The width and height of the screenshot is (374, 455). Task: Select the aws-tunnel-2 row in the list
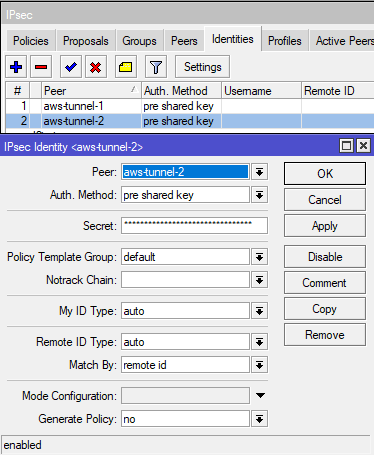click(190, 121)
